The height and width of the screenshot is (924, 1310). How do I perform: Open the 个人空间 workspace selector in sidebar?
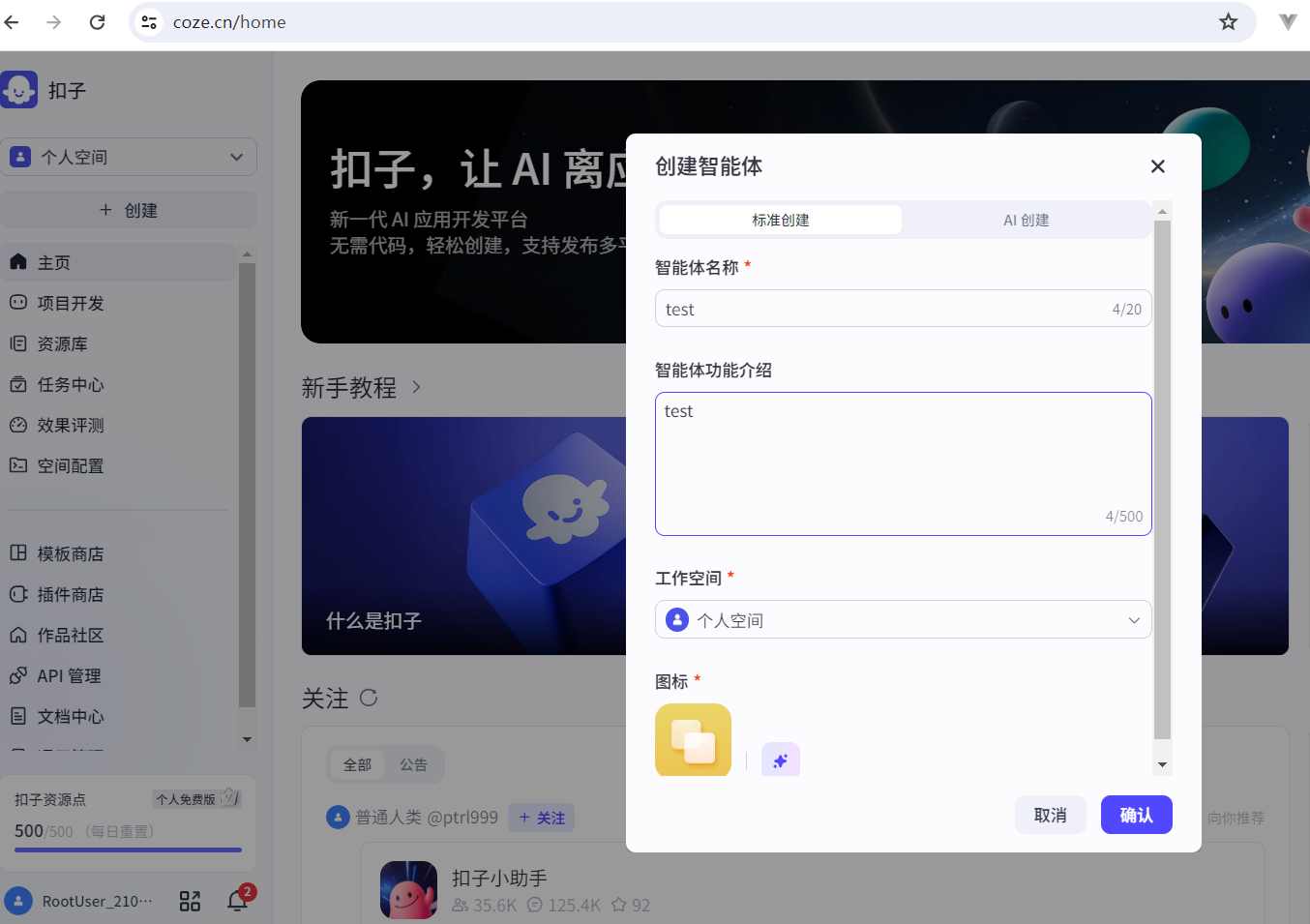tap(130, 157)
